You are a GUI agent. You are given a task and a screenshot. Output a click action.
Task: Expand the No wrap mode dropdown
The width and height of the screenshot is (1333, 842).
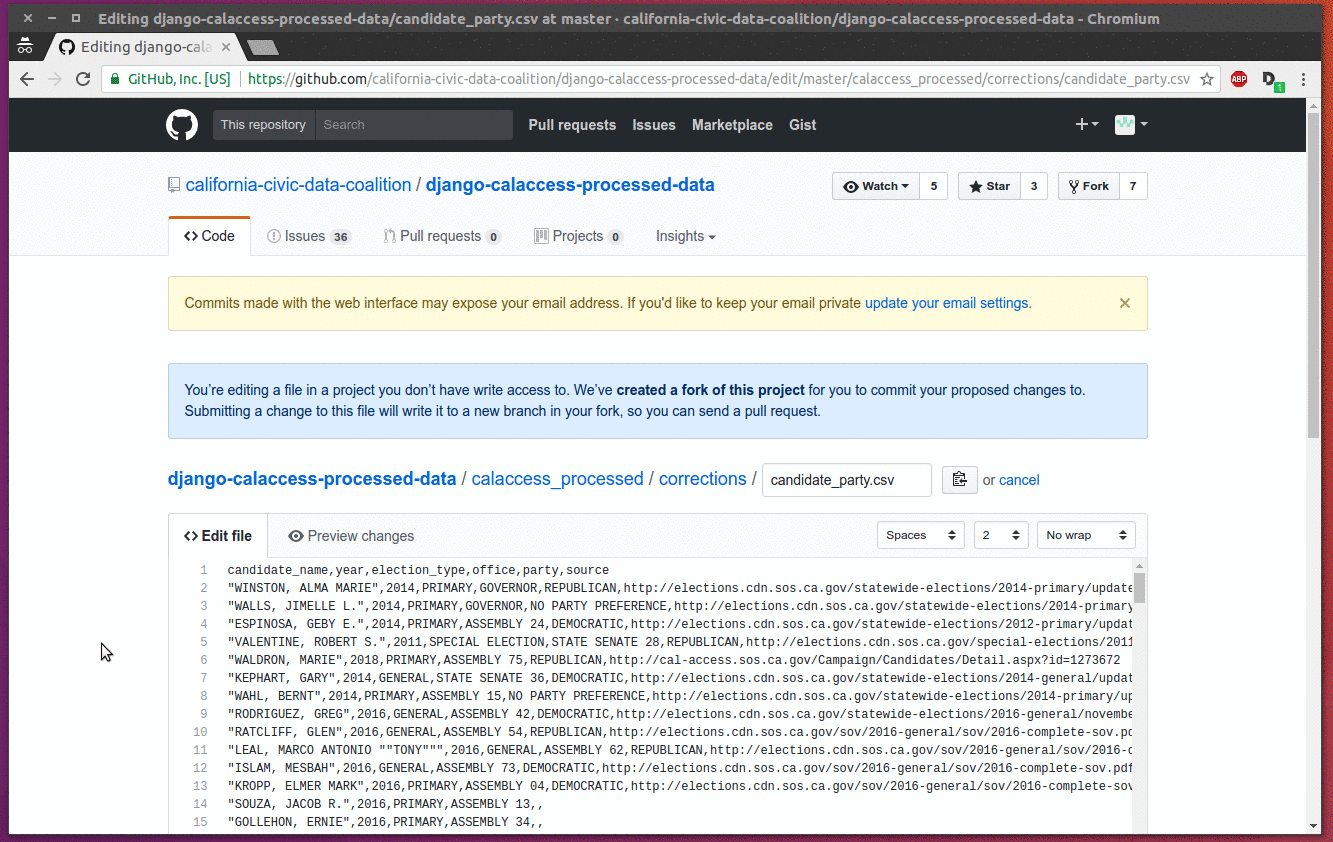coord(1085,535)
